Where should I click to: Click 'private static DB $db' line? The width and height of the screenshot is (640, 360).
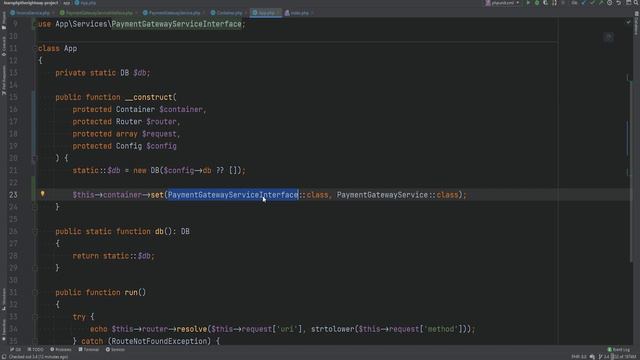pyautogui.click(x=102, y=73)
